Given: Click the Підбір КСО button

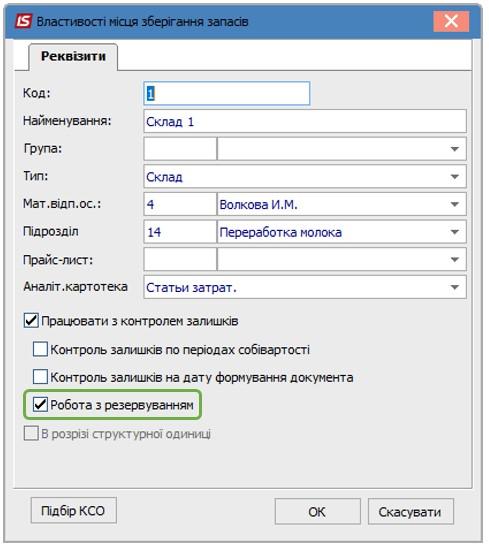Looking at the screenshot, I should point(74,511).
